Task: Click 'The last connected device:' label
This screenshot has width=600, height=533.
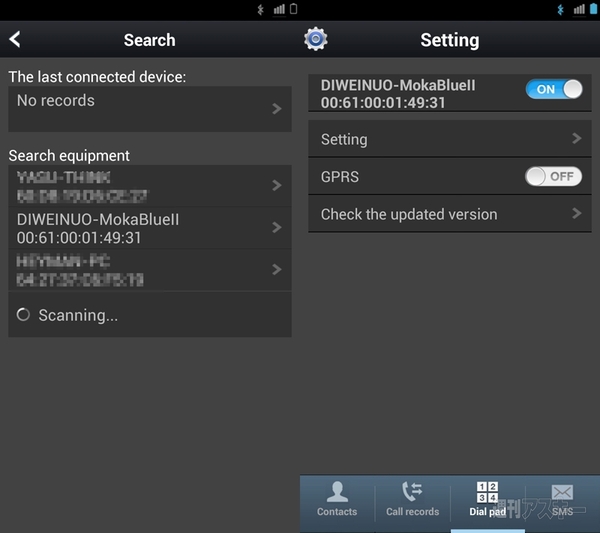Action: [97, 77]
